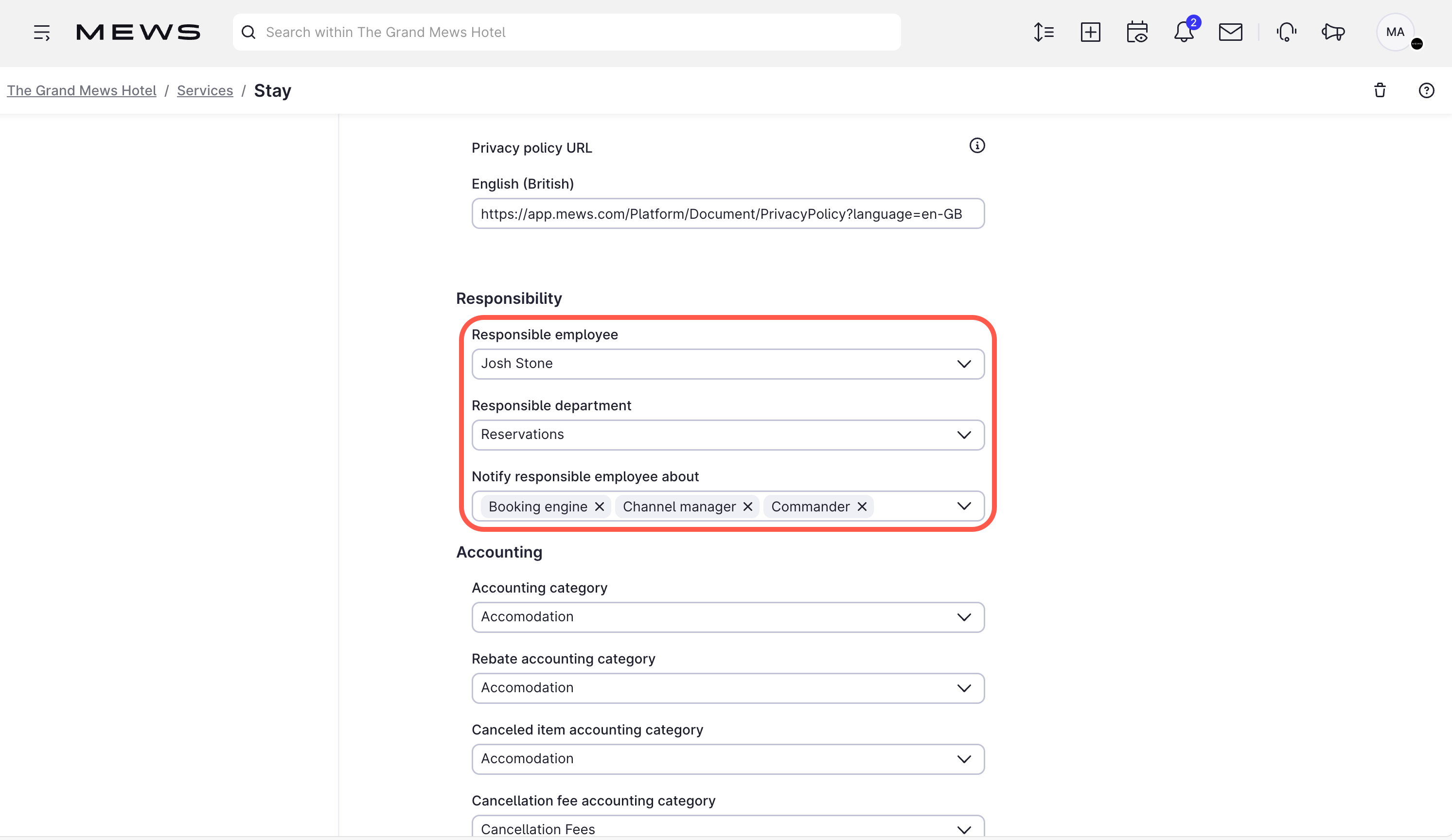Click the Privacy policy URL input field

click(x=727, y=214)
